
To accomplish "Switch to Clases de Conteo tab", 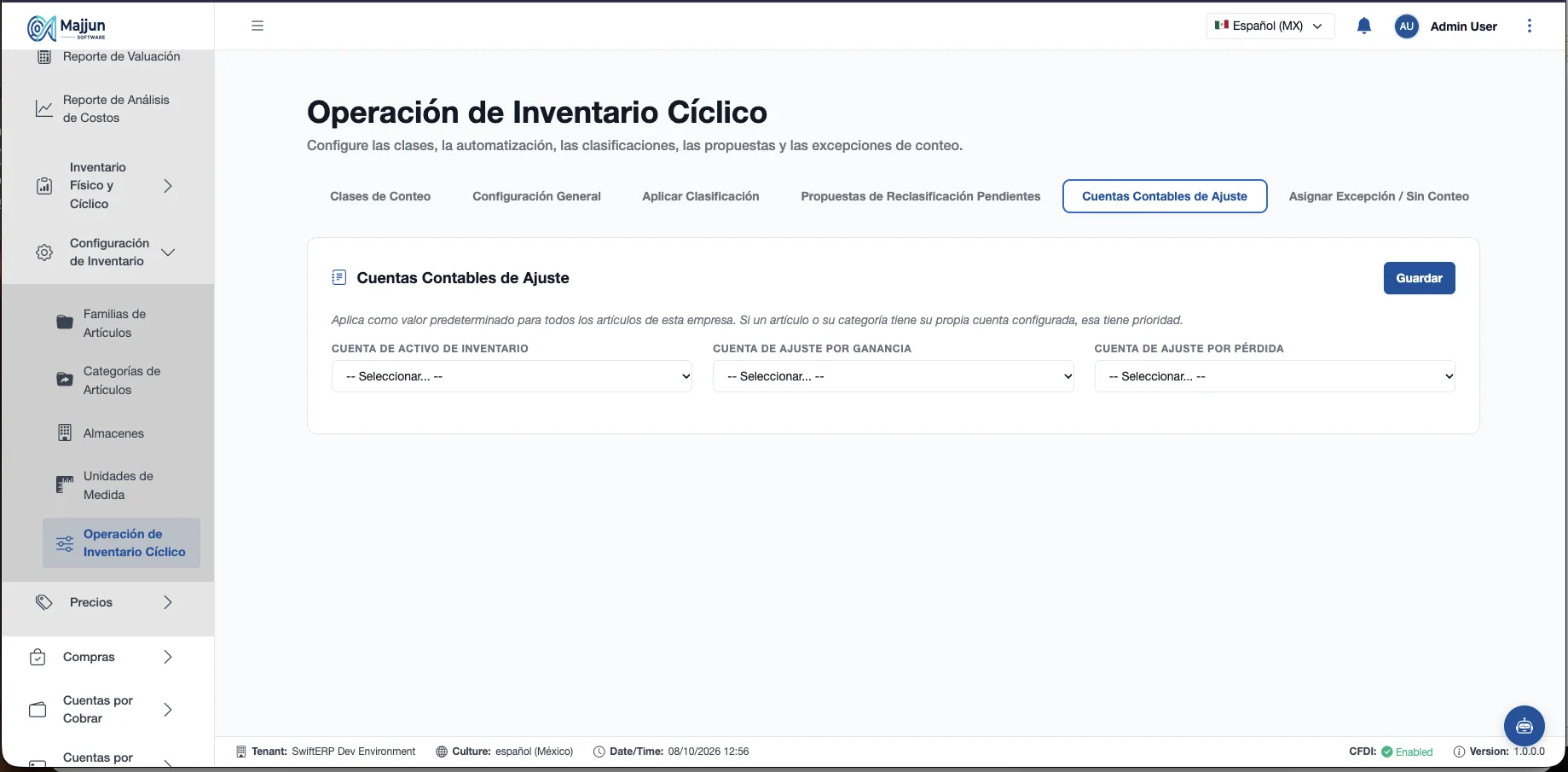I will click(x=380, y=196).
